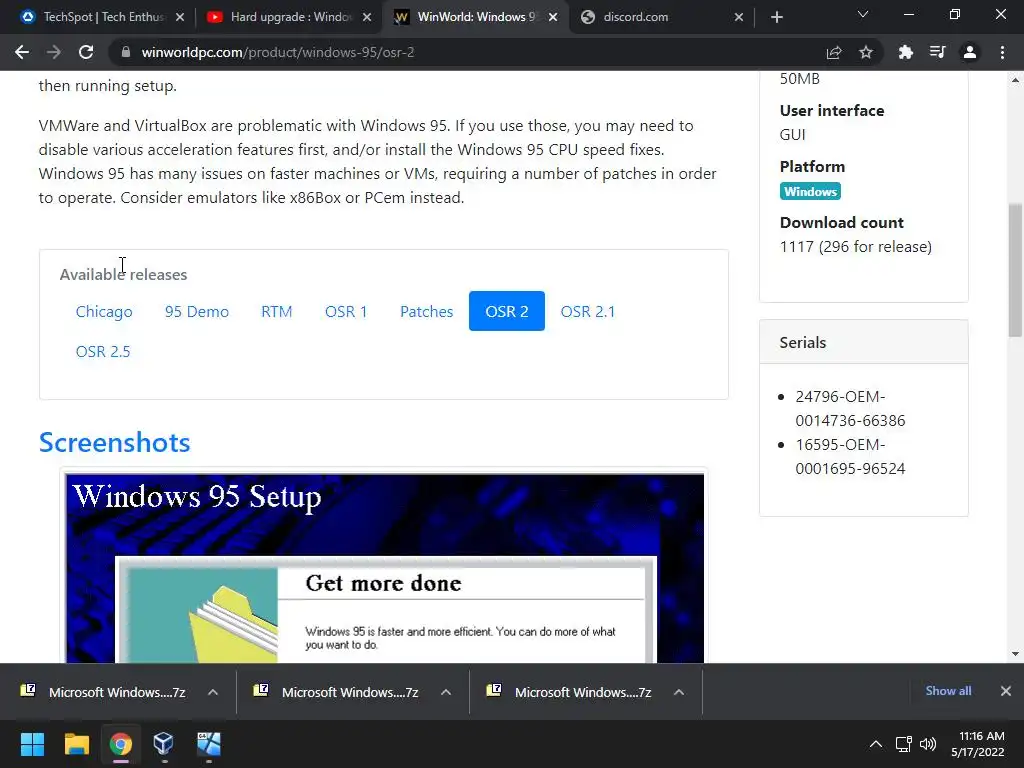Screen dimensions: 1024x768
Task: Close the downloads bar
Action: 1006,691
